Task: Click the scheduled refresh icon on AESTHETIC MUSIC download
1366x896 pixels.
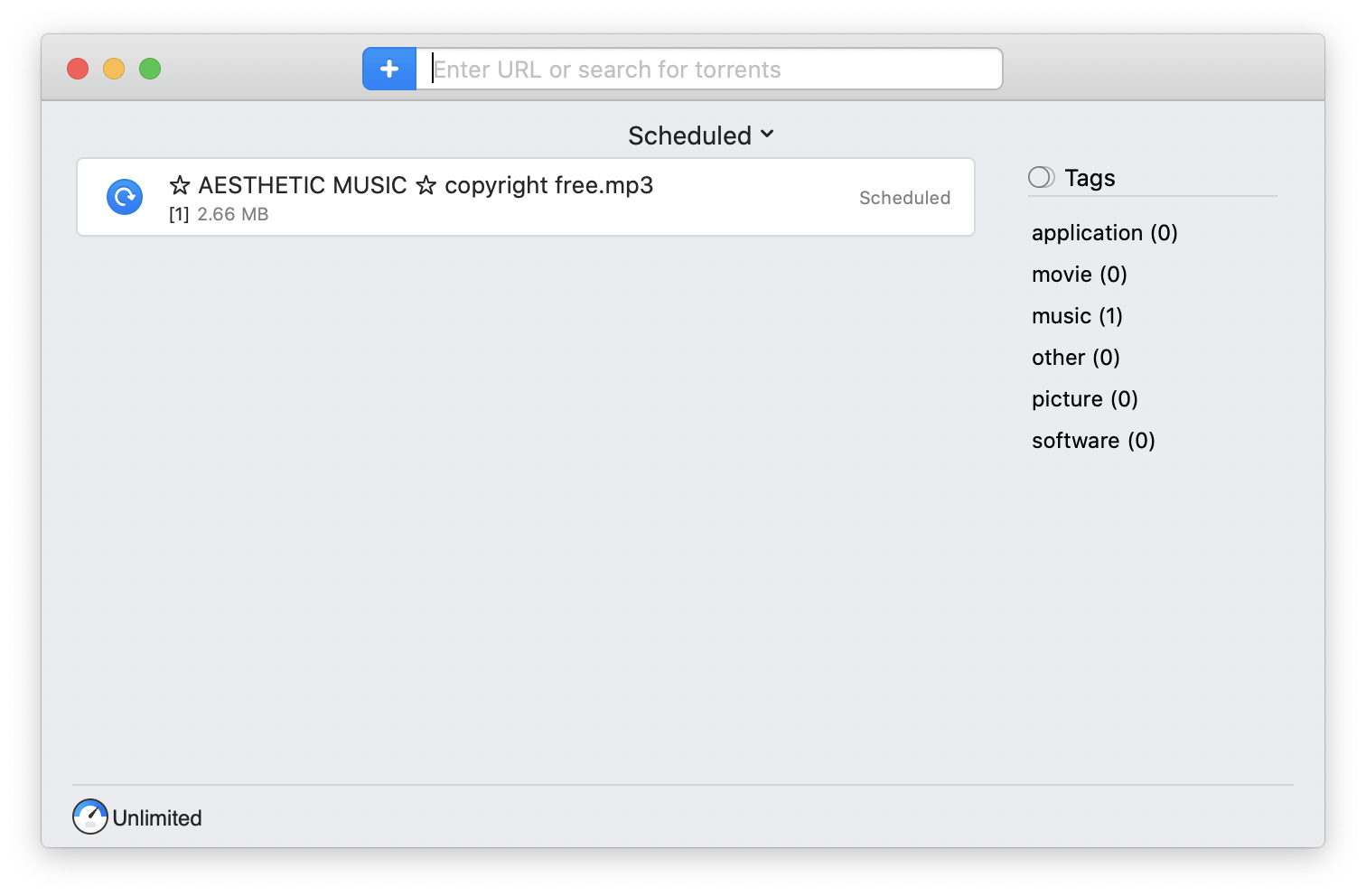Action: pyautogui.click(x=125, y=197)
